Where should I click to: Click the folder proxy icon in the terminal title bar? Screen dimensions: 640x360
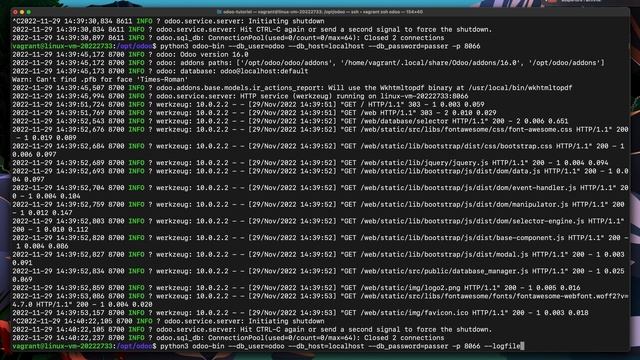219,12
